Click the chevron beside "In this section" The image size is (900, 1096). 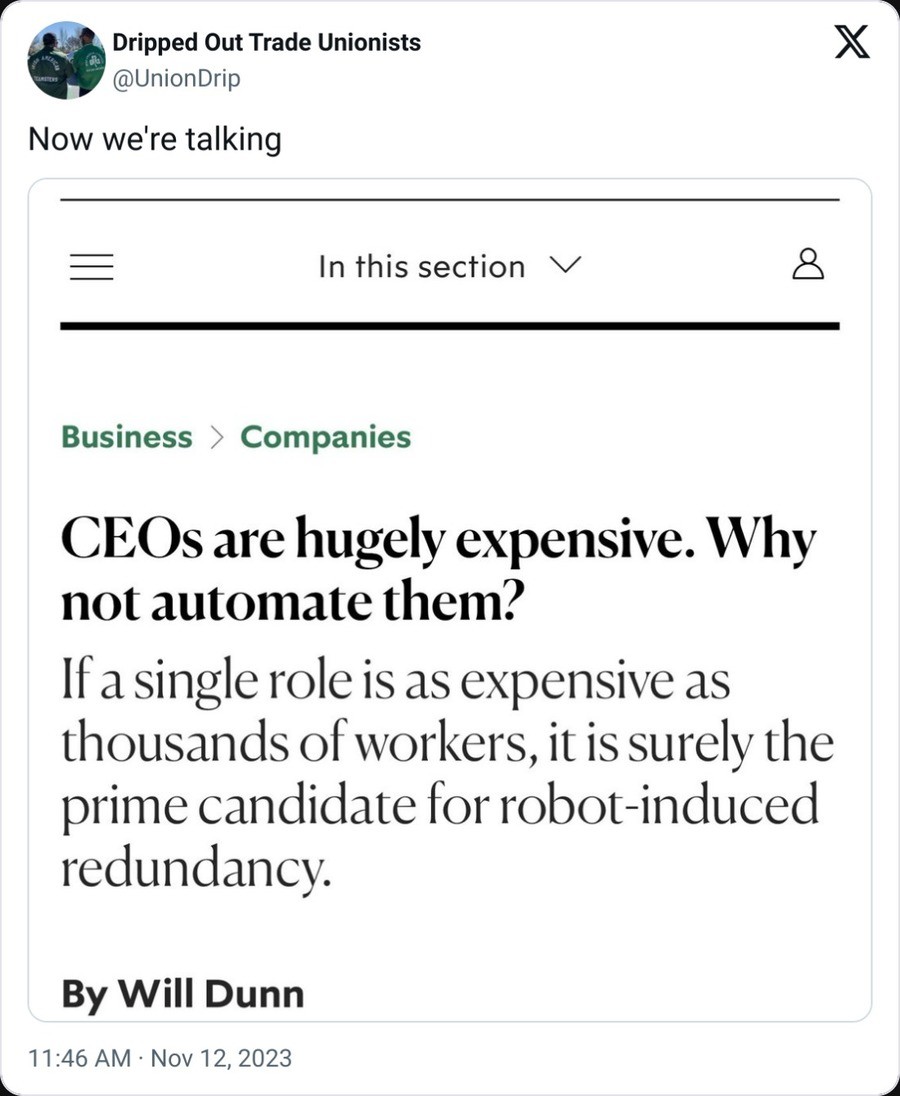click(x=565, y=266)
